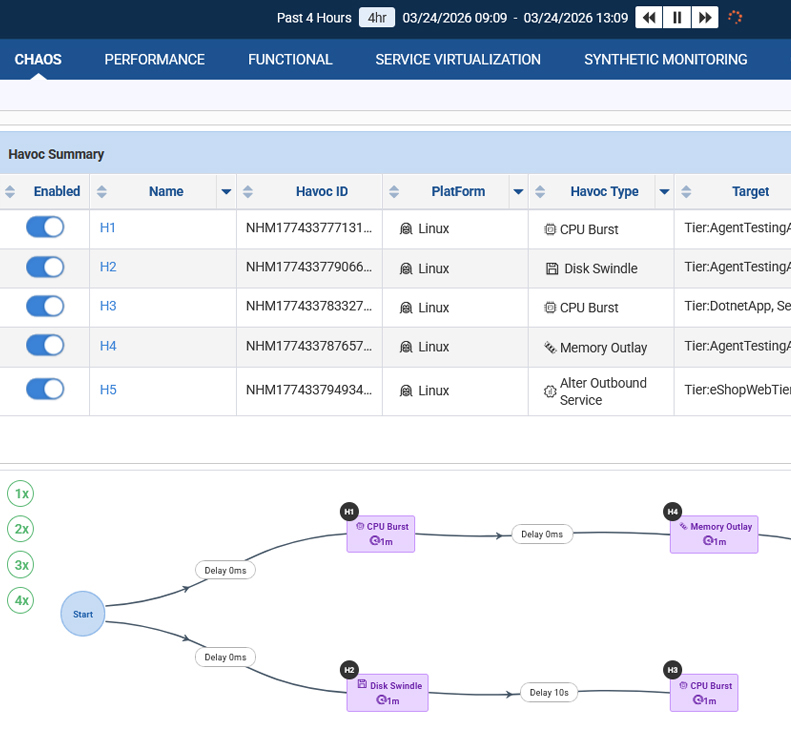
Task: Open the Name column filter dropdown
Action: click(x=227, y=192)
